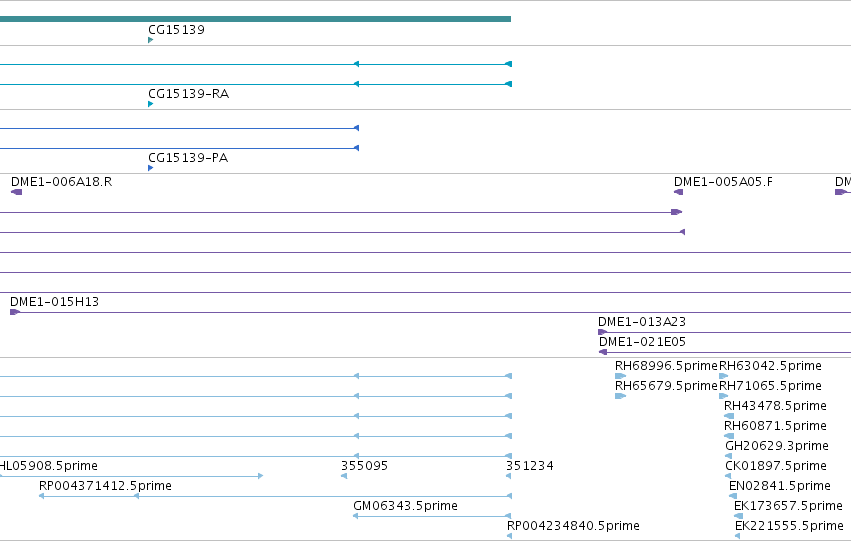Image resolution: width=851 pixels, height=541 pixels.
Task: Select the CK01897.5prime EST label
Action: [x=776, y=466]
